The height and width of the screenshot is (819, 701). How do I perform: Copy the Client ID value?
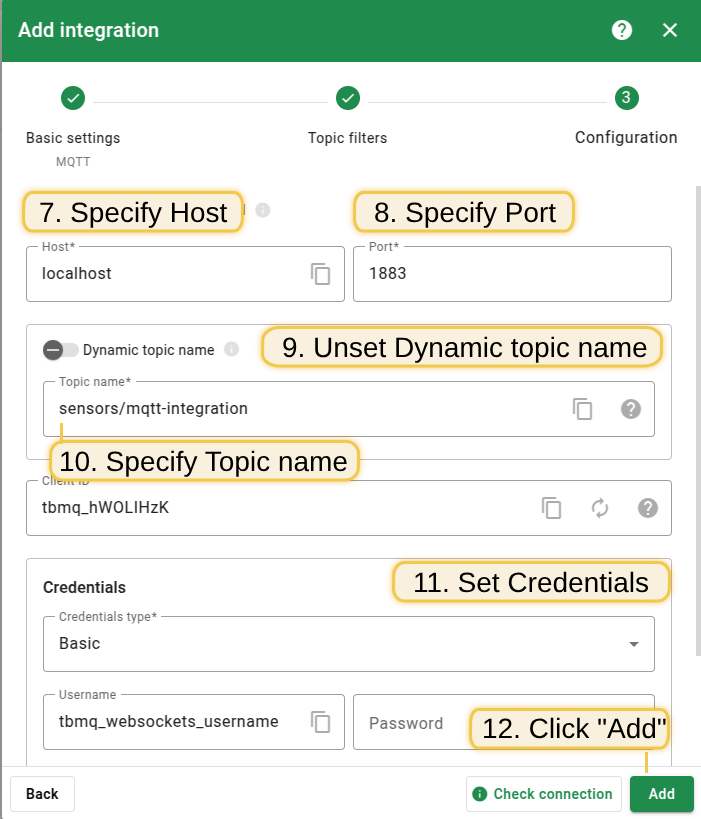(x=552, y=508)
